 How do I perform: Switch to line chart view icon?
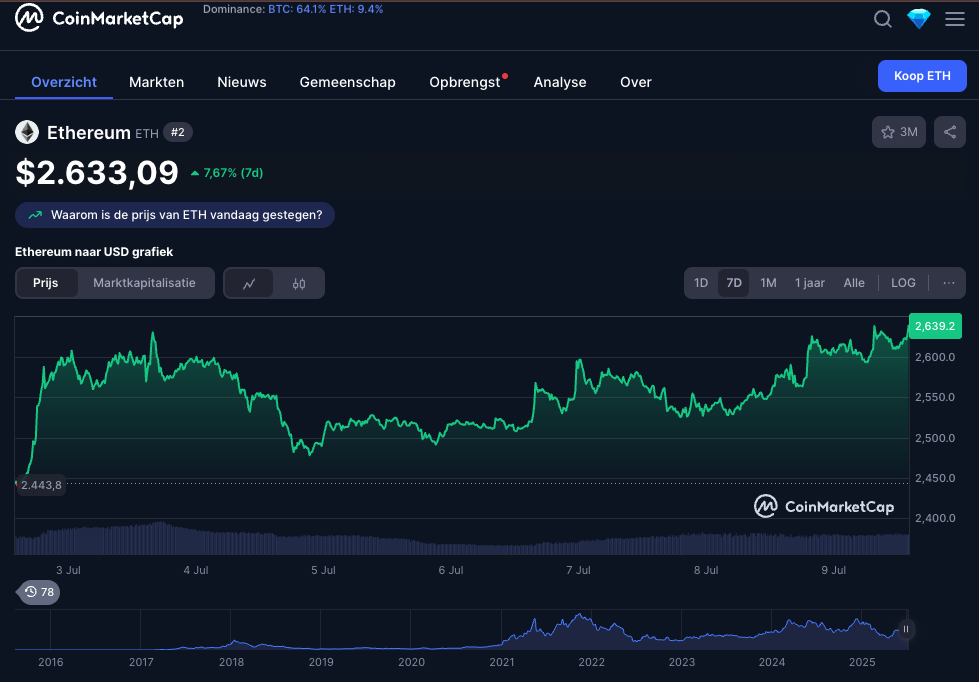tap(249, 284)
